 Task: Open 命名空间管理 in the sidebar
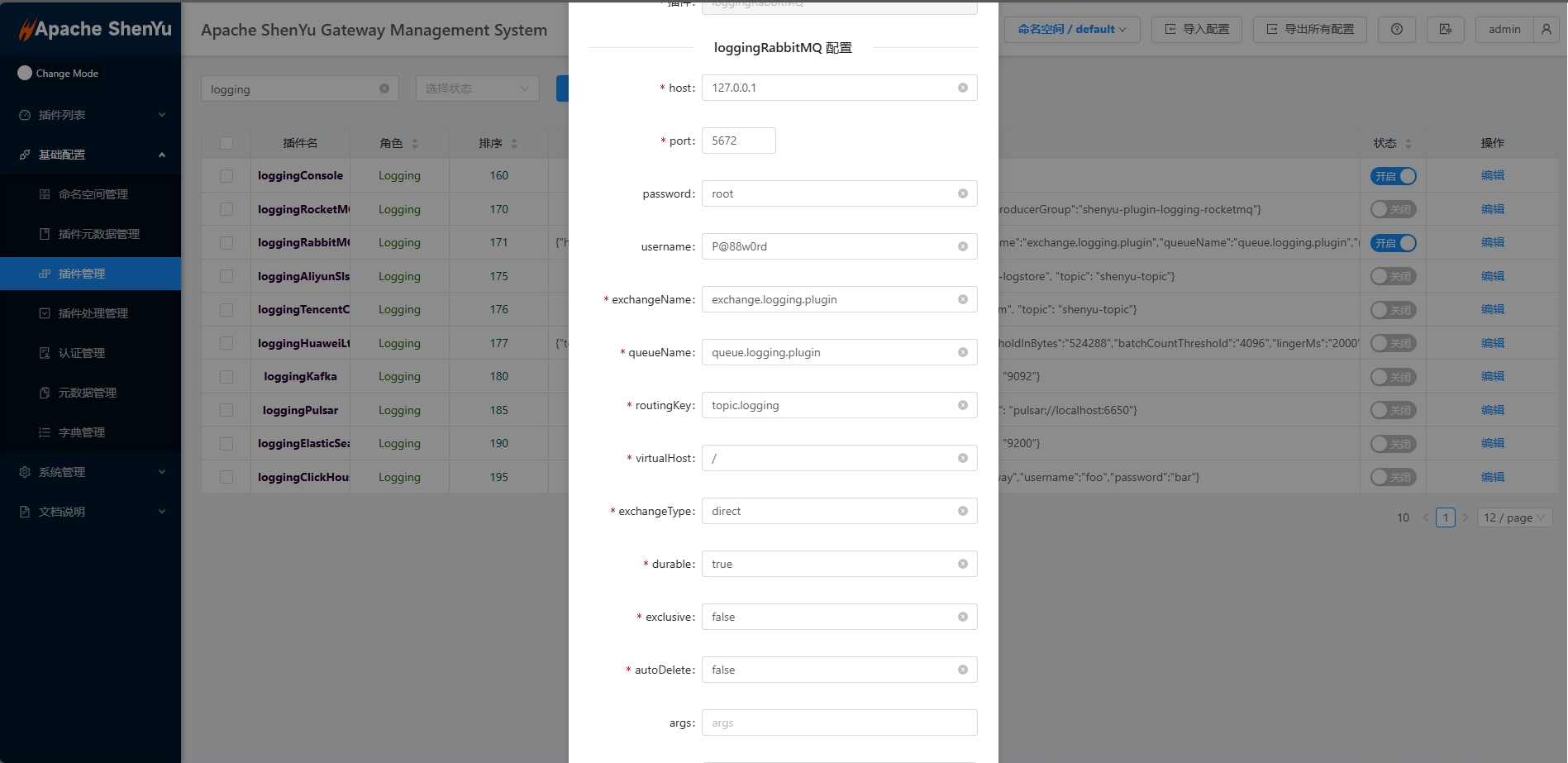tap(93, 194)
